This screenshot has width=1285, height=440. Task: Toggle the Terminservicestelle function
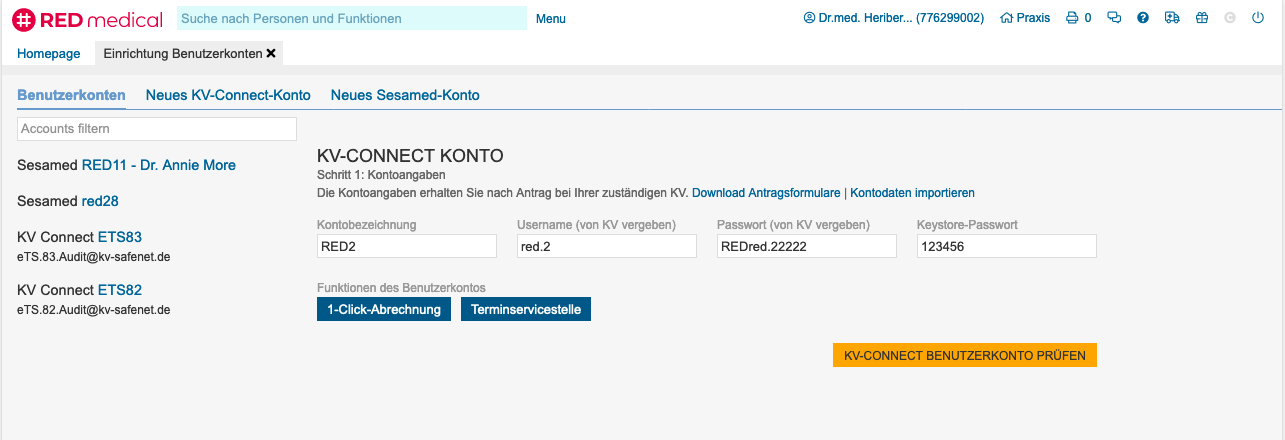click(526, 310)
